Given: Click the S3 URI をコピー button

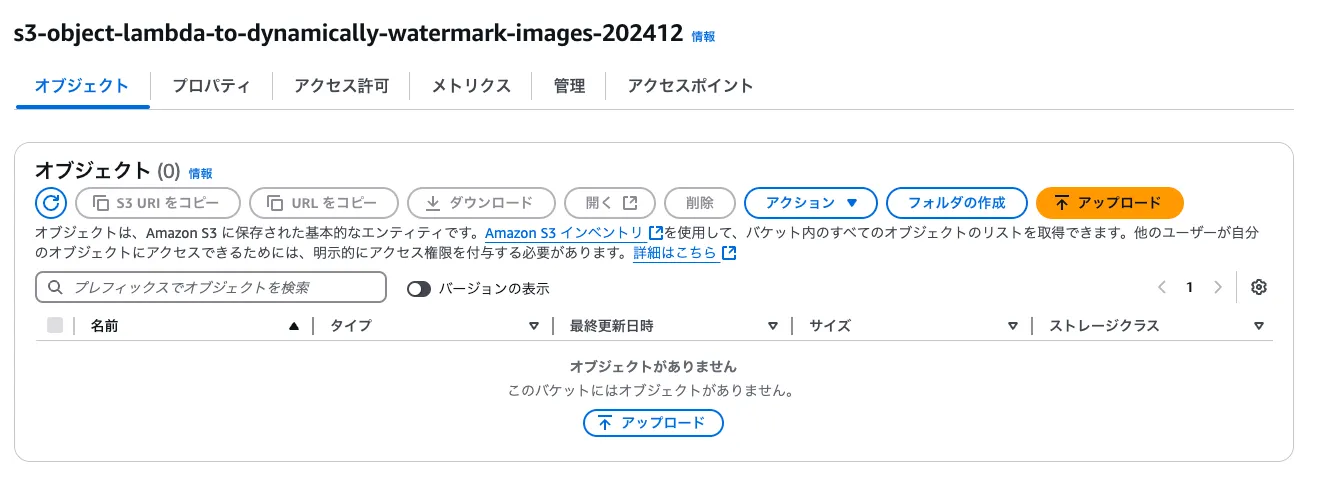Looking at the screenshot, I should (158, 203).
